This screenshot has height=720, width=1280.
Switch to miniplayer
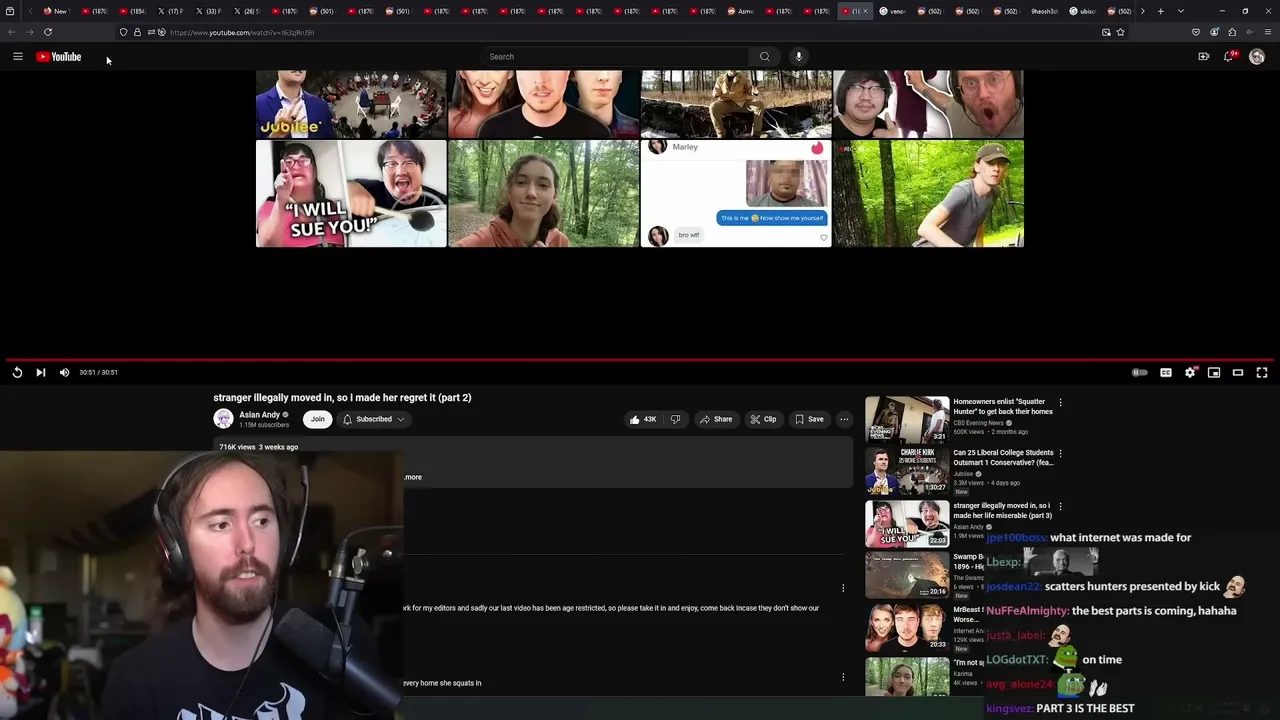click(x=1214, y=372)
